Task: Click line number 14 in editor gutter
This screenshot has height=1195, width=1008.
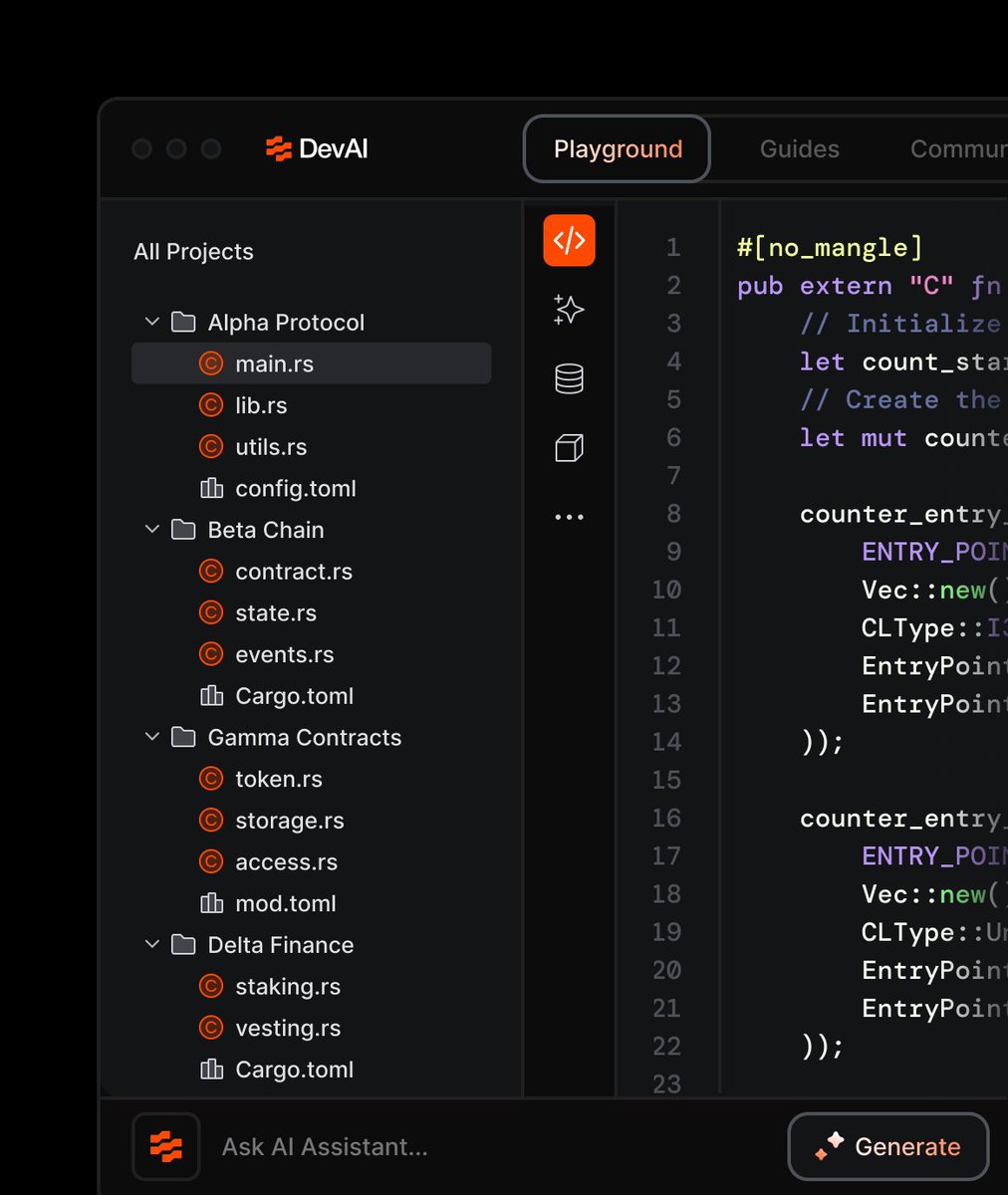Action: [666, 742]
